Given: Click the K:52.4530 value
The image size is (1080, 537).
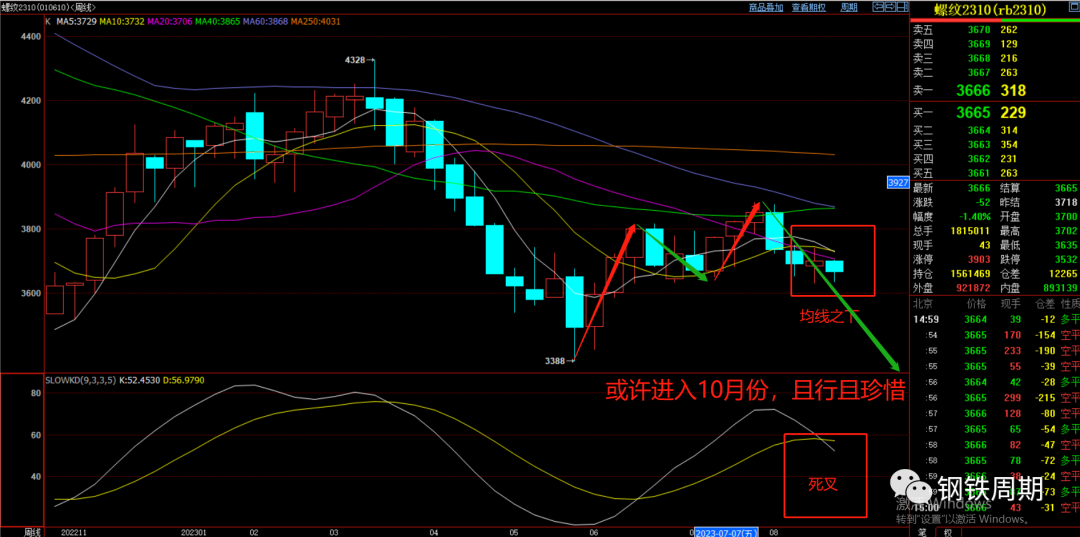Looking at the screenshot, I should [x=141, y=380].
